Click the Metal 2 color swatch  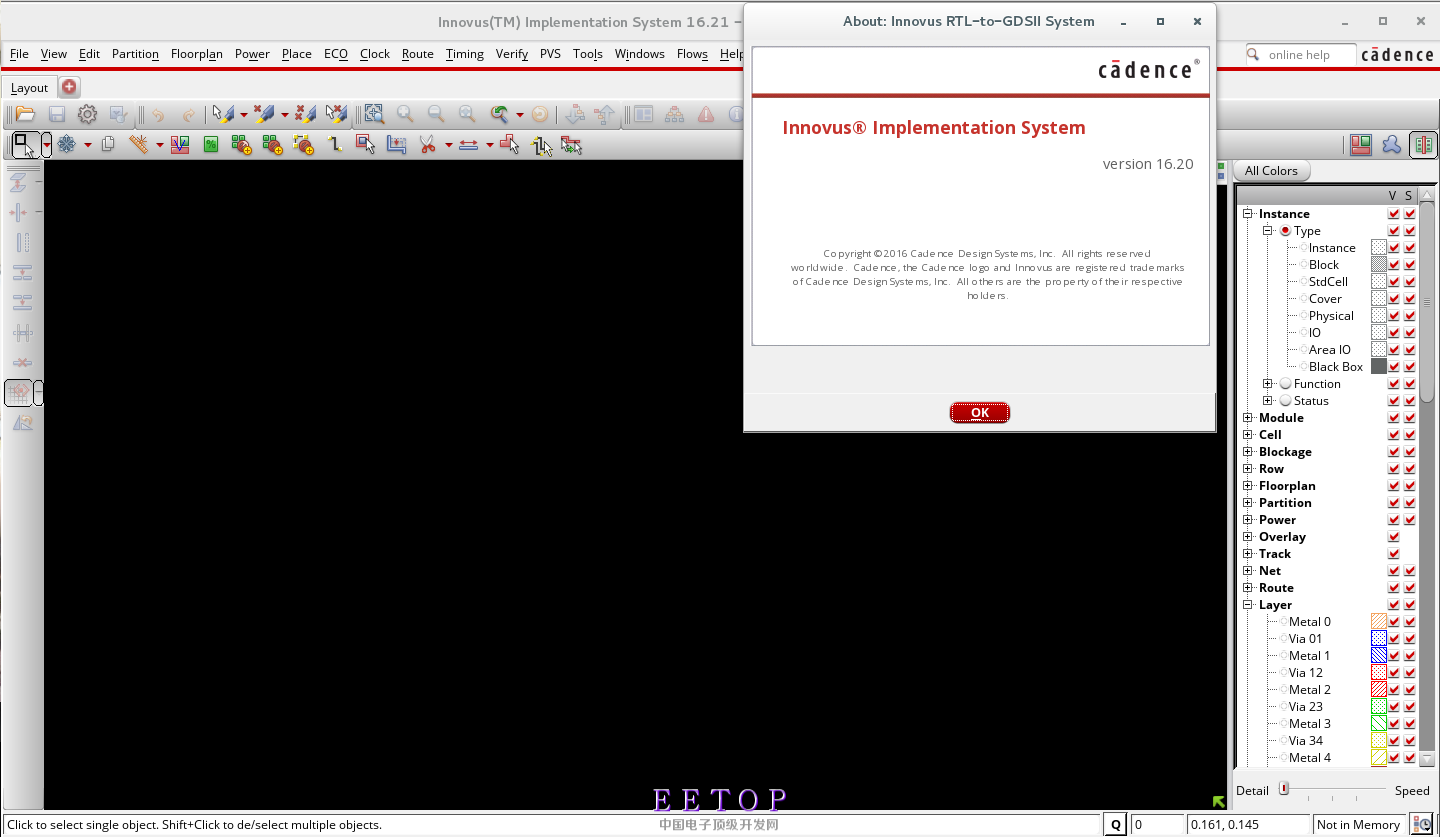point(1379,690)
